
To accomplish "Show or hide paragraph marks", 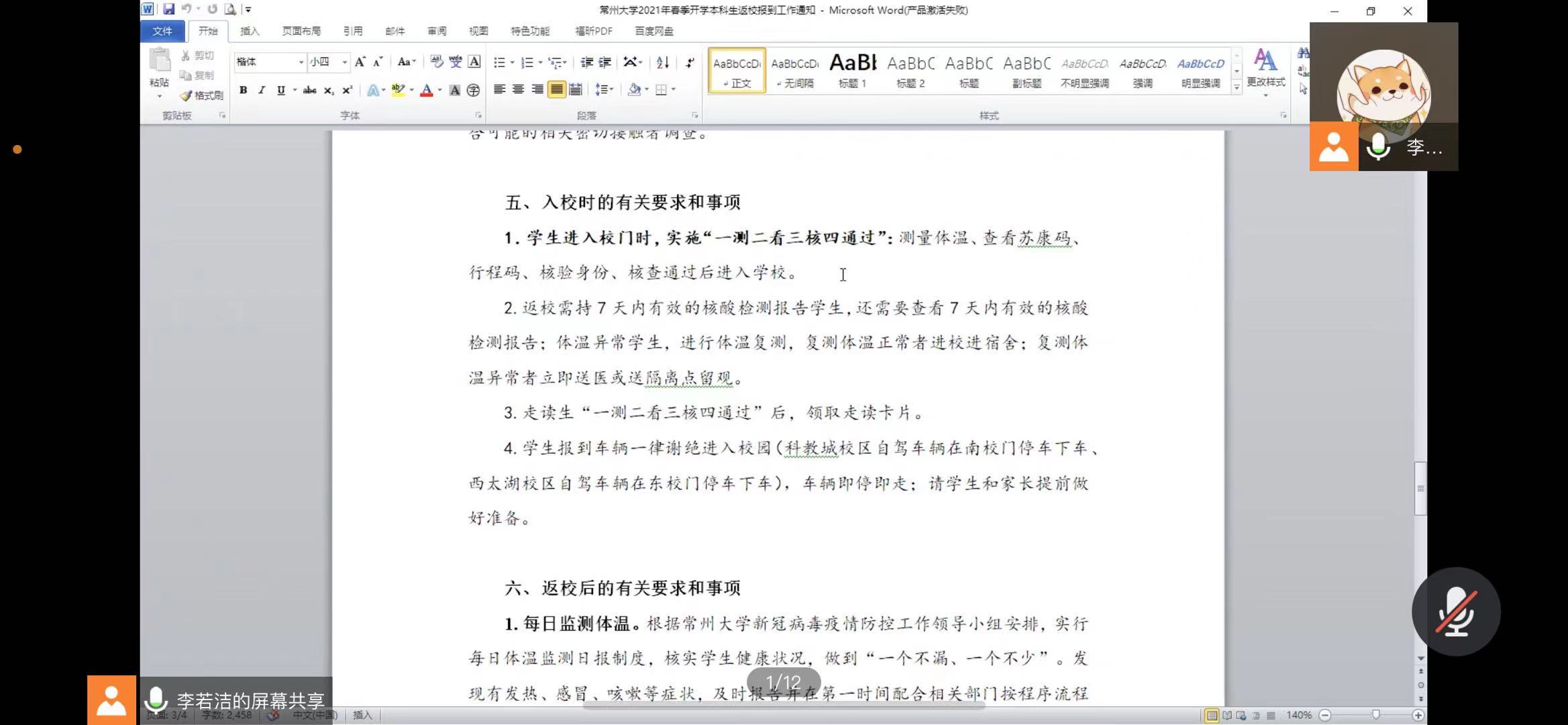I will pyautogui.click(x=690, y=62).
